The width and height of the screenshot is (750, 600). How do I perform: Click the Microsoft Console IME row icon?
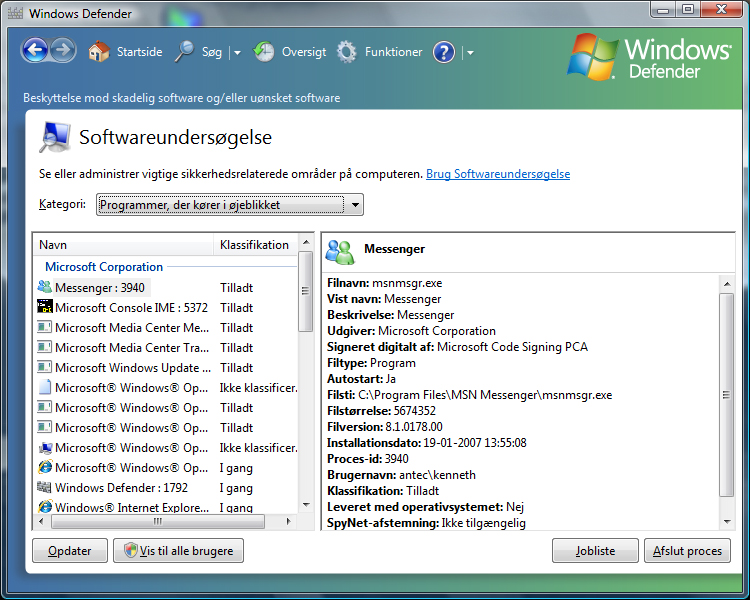(44, 307)
